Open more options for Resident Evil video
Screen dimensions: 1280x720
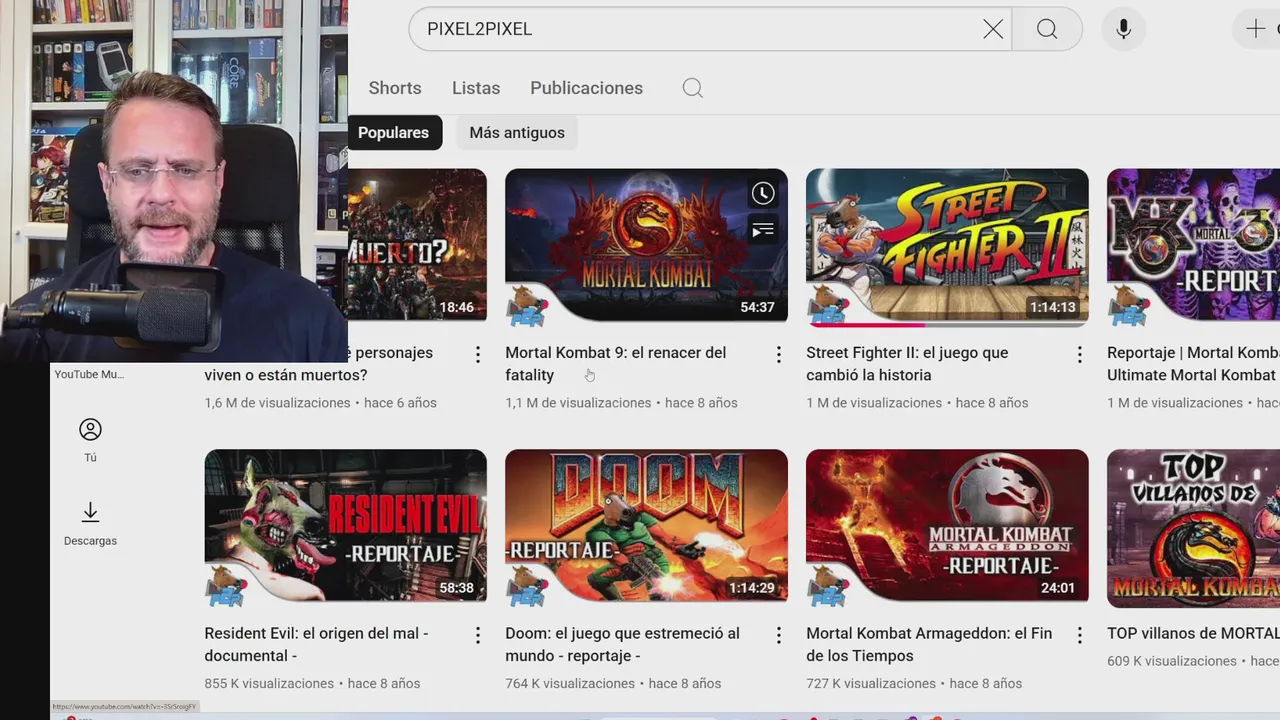click(x=478, y=635)
